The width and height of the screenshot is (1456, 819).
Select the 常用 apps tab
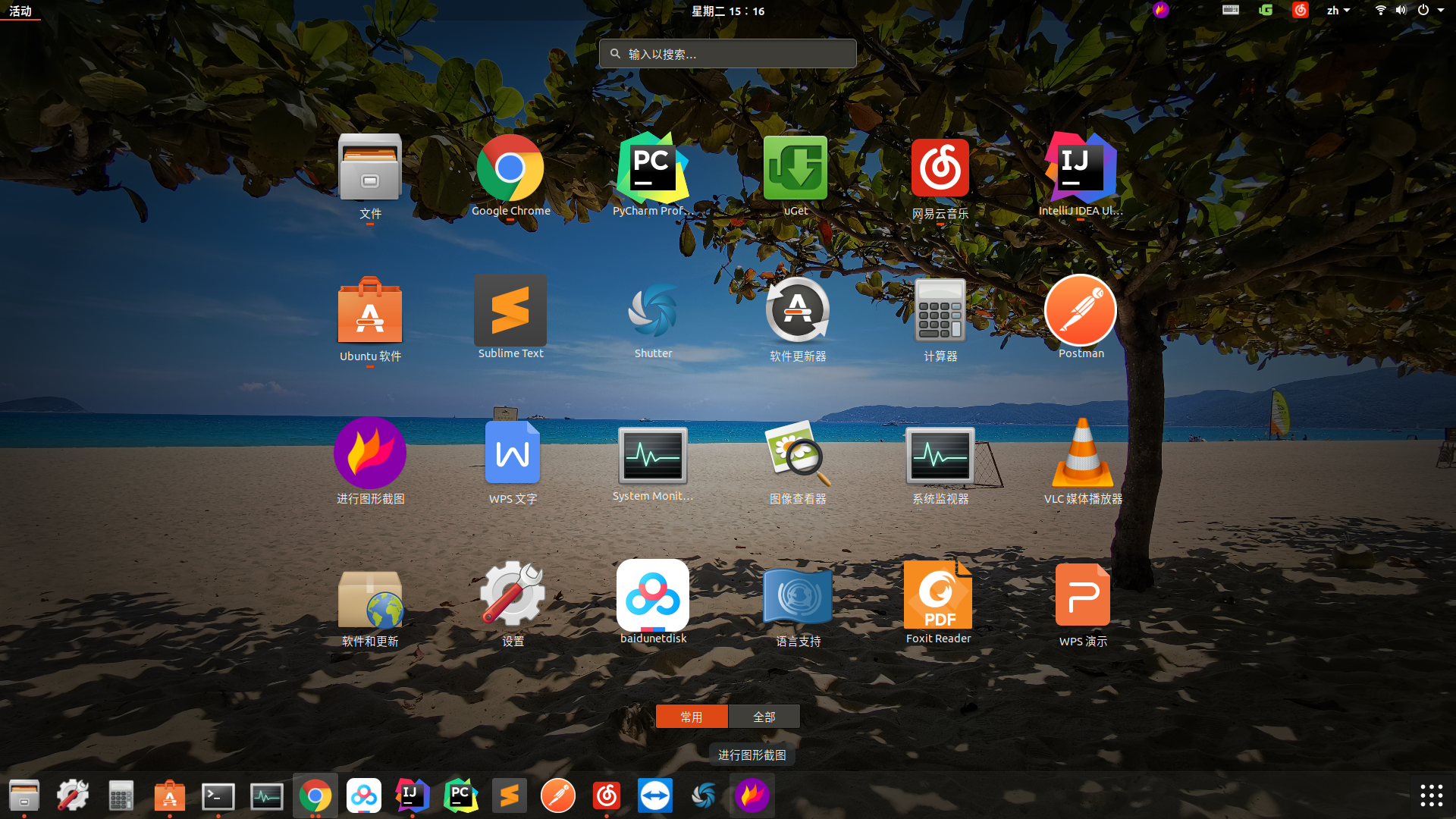pos(691,716)
